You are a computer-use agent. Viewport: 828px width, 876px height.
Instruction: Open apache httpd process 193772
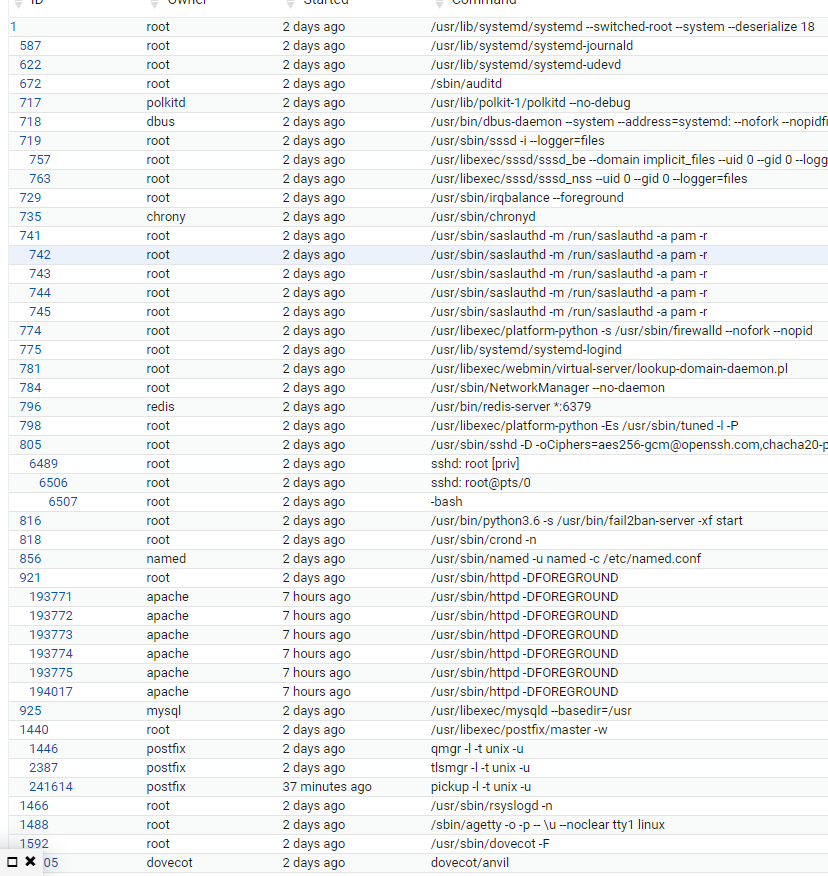point(51,616)
